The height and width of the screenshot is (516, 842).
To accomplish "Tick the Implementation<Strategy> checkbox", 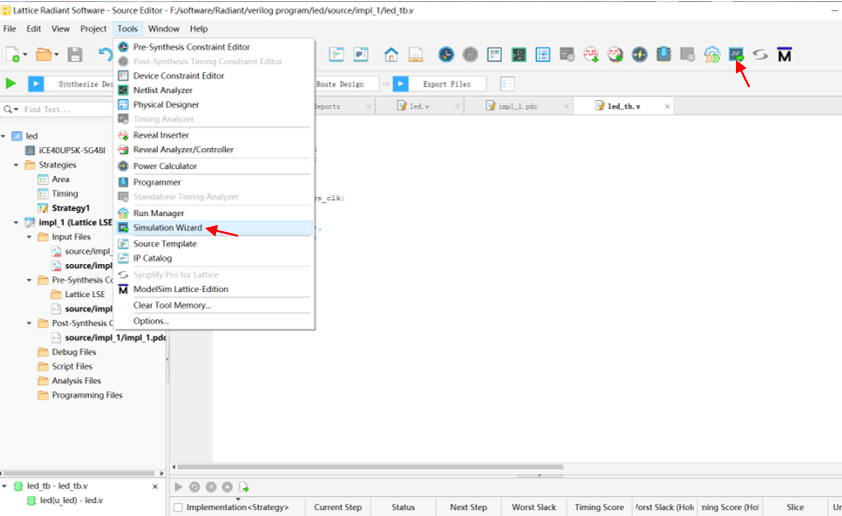I will pyautogui.click(x=178, y=507).
